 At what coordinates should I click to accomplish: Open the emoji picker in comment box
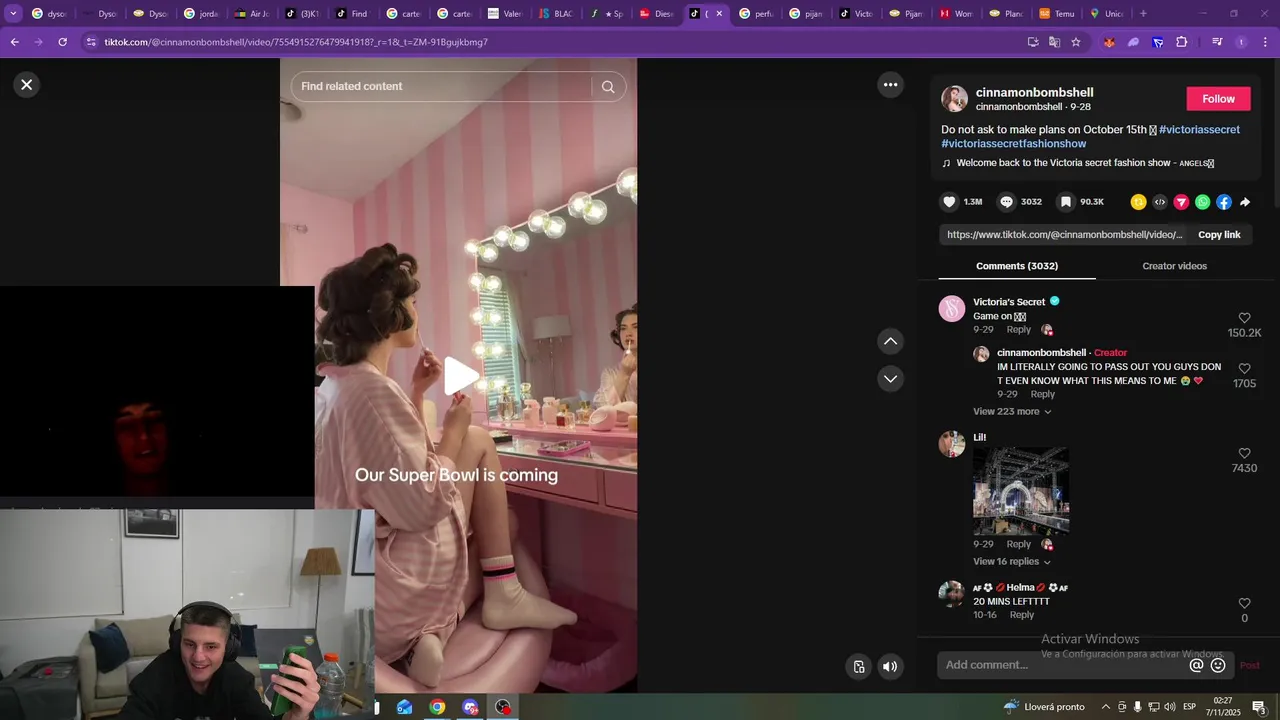(1218, 665)
